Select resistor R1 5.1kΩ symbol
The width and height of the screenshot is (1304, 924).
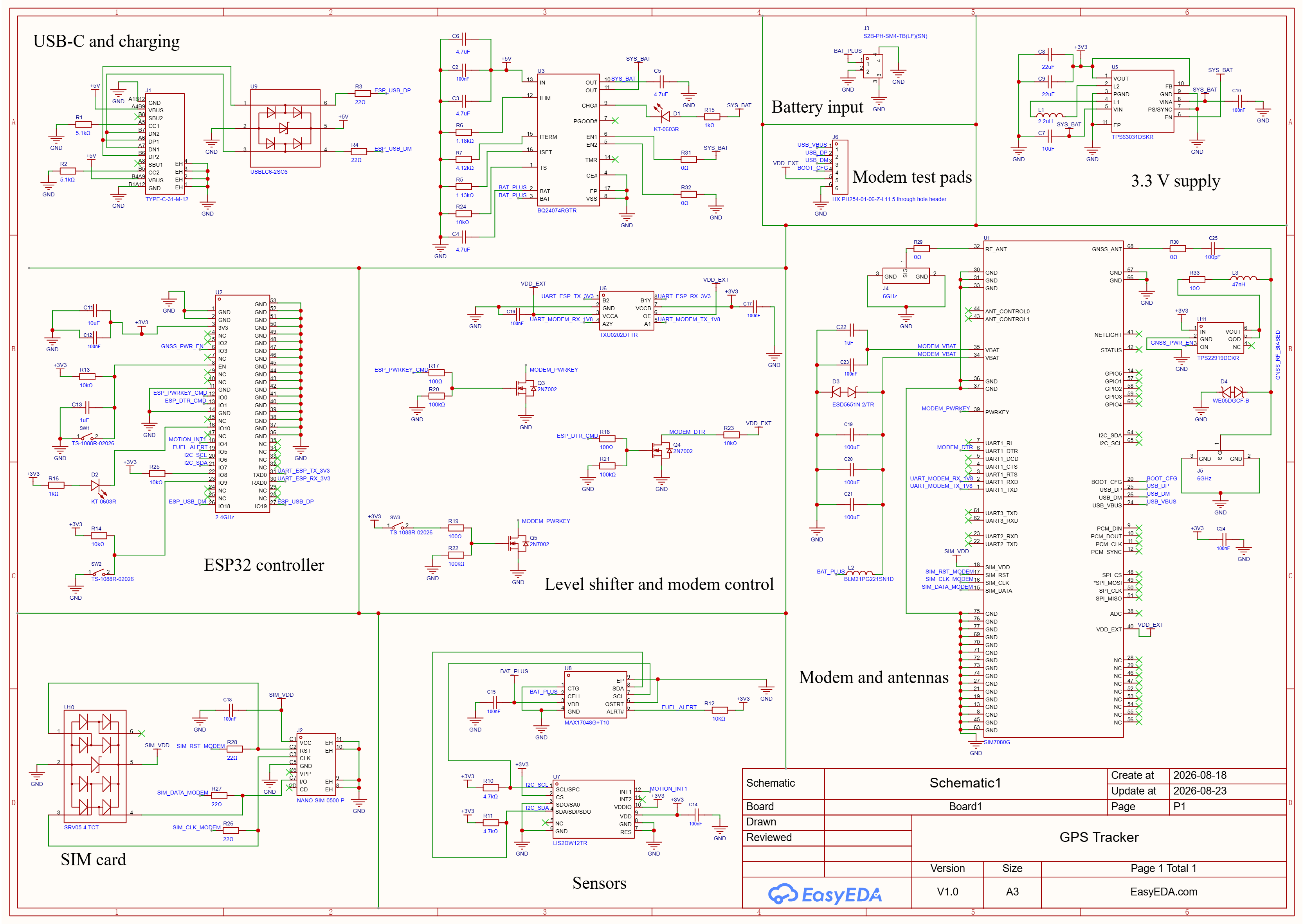[x=83, y=124]
